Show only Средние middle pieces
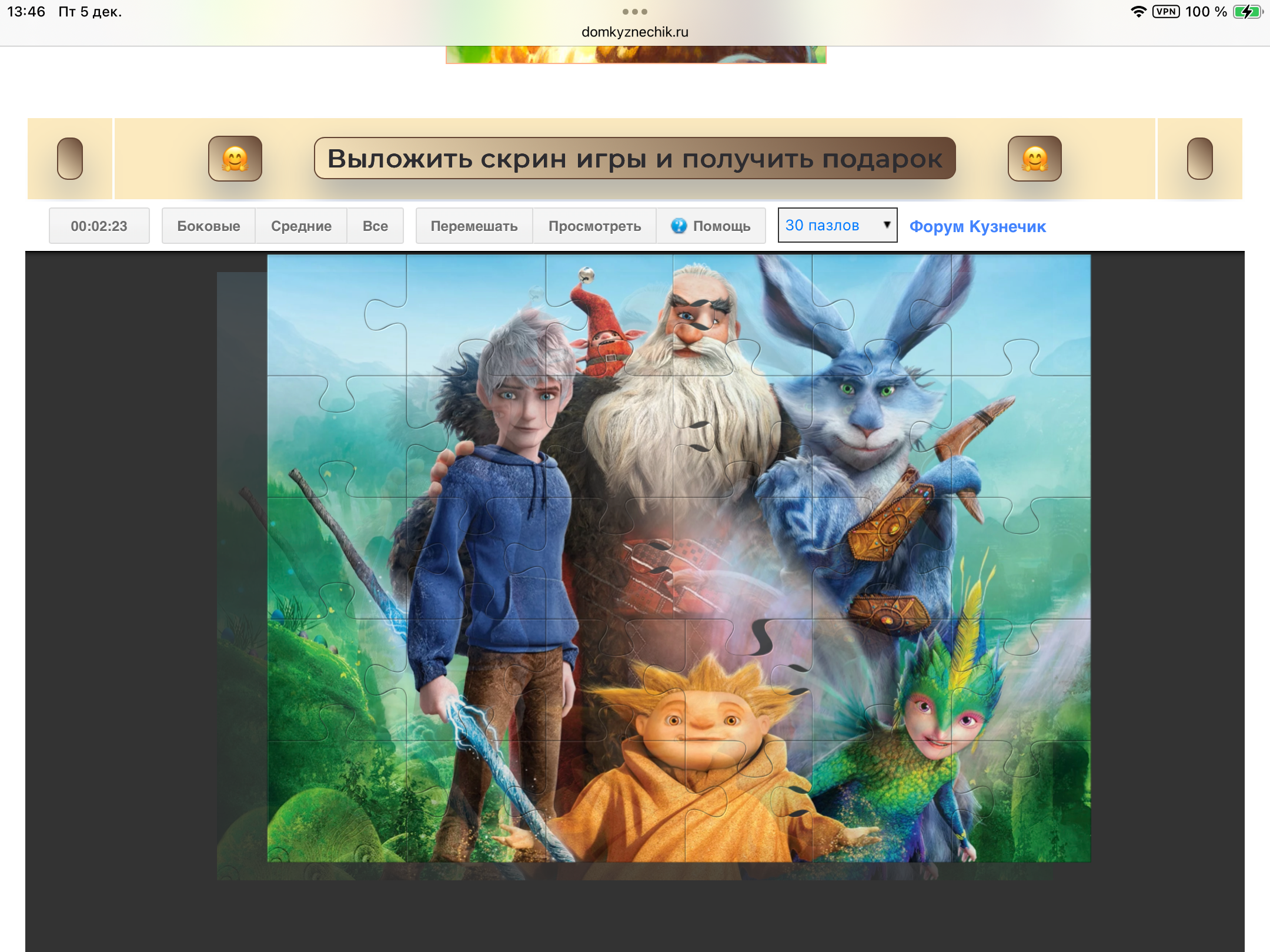The image size is (1270, 952). point(301,226)
